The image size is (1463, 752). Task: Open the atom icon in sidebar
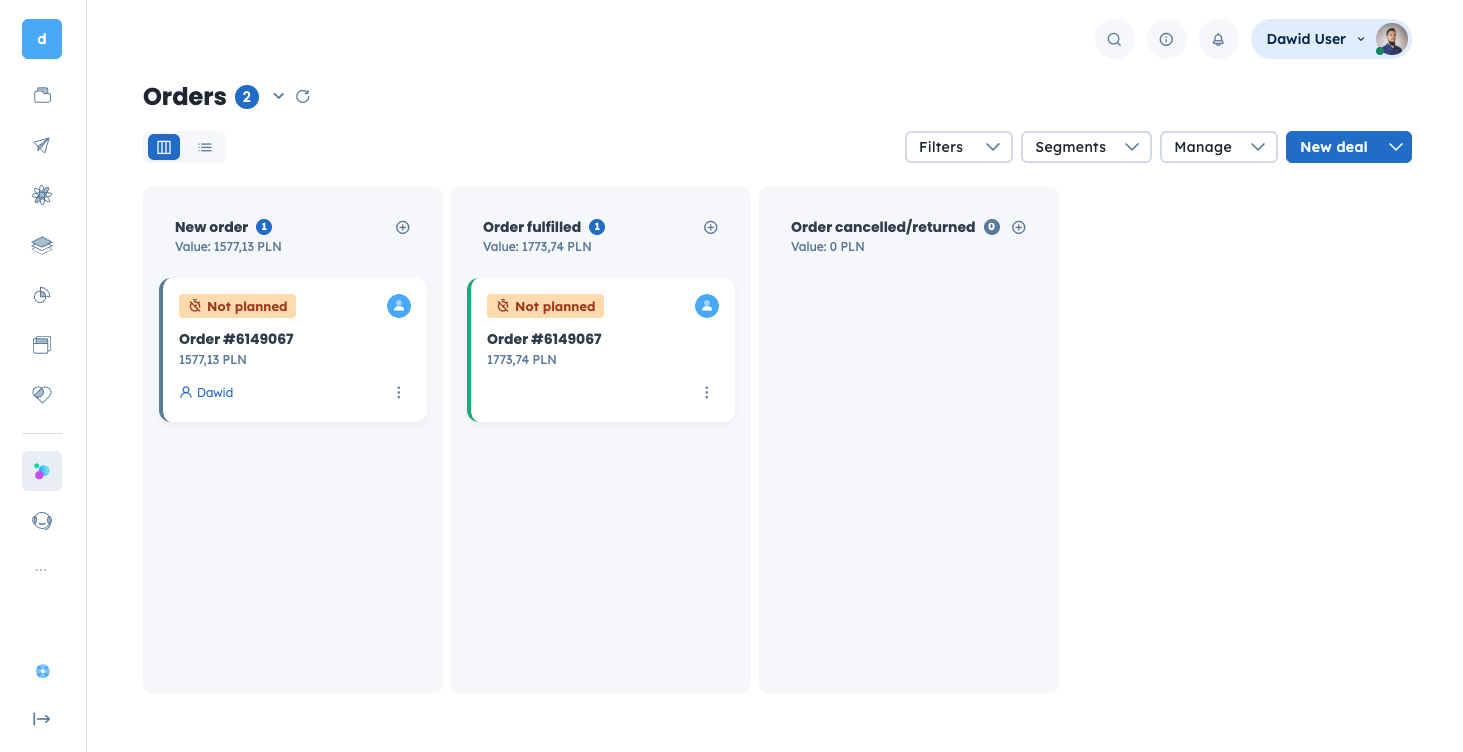pyautogui.click(x=42, y=195)
